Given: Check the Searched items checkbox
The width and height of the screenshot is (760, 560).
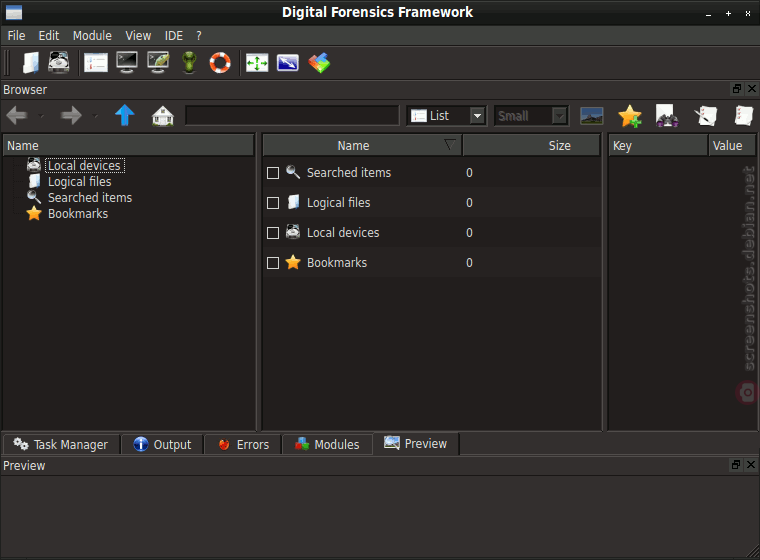Looking at the screenshot, I should tap(273, 173).
